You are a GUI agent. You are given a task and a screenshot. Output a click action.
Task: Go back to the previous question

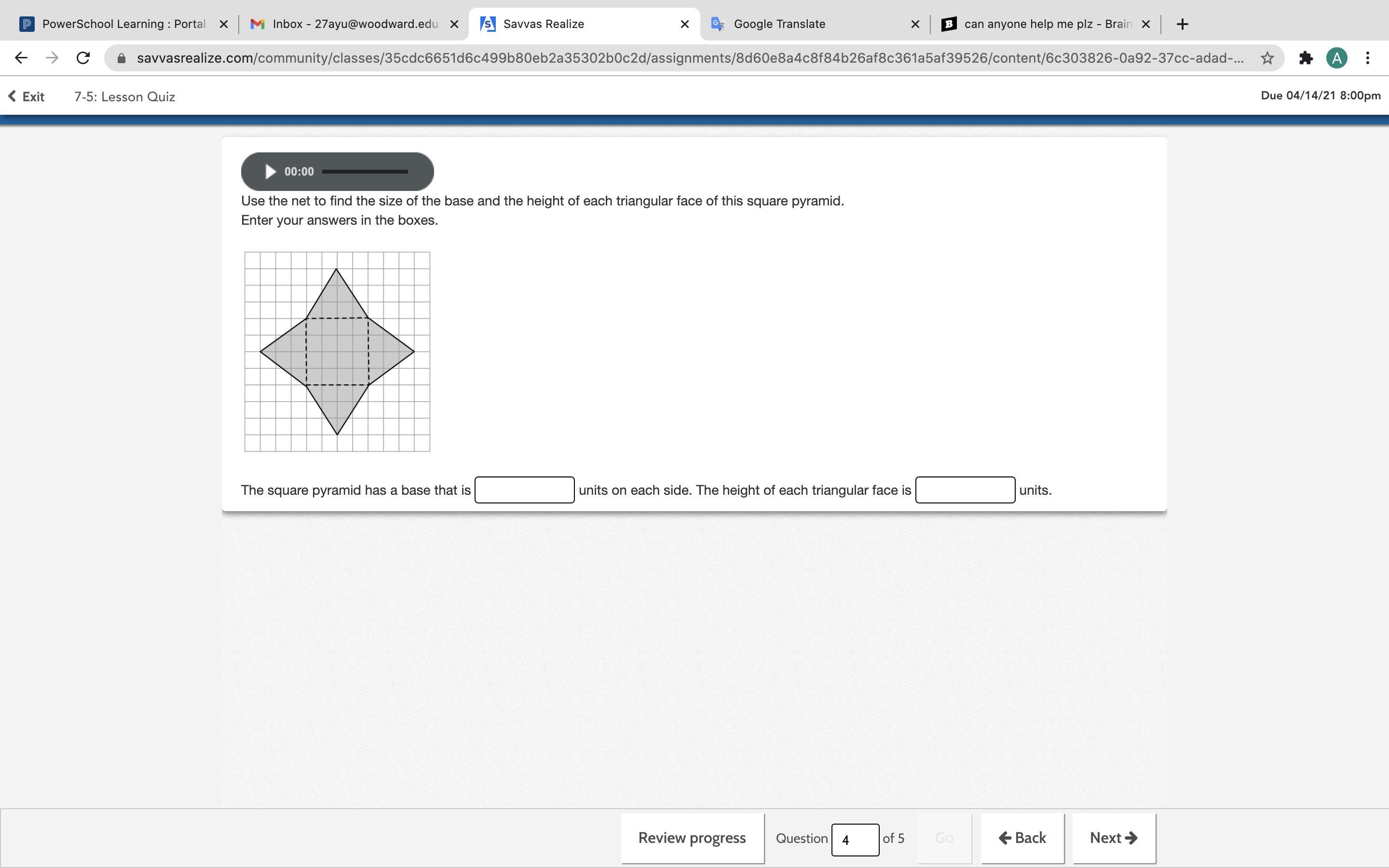(x=1022, y=838)
